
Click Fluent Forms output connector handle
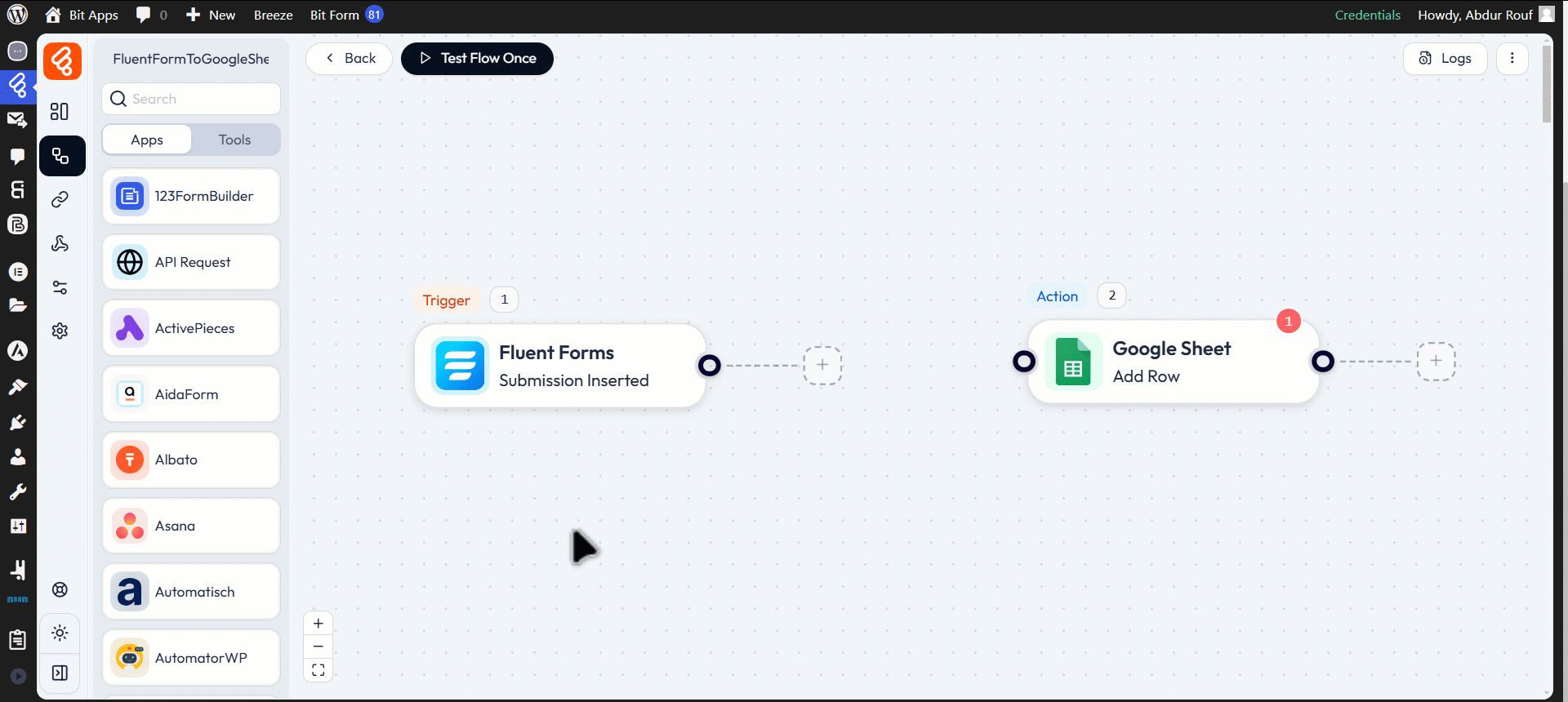(710, 365)
